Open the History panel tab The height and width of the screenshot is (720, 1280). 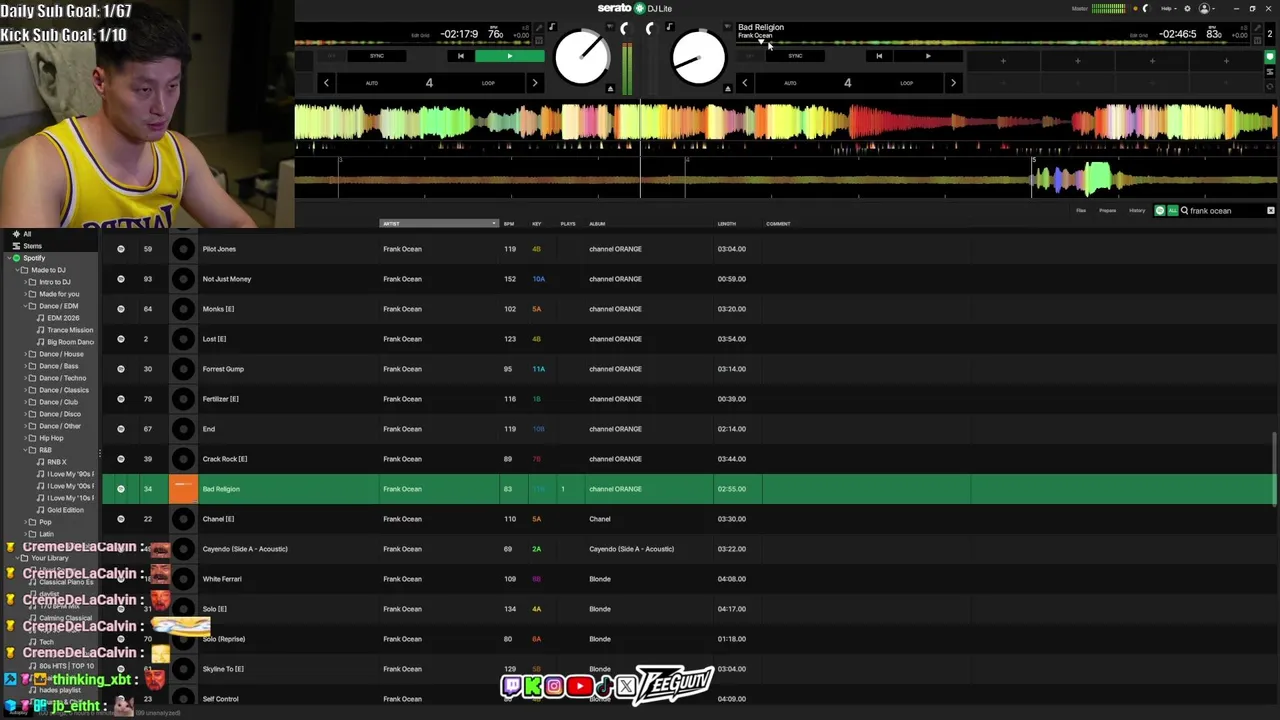1137,211
